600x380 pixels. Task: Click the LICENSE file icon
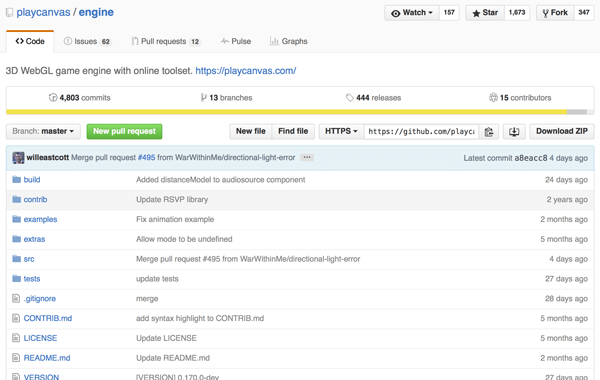(16, 338)
